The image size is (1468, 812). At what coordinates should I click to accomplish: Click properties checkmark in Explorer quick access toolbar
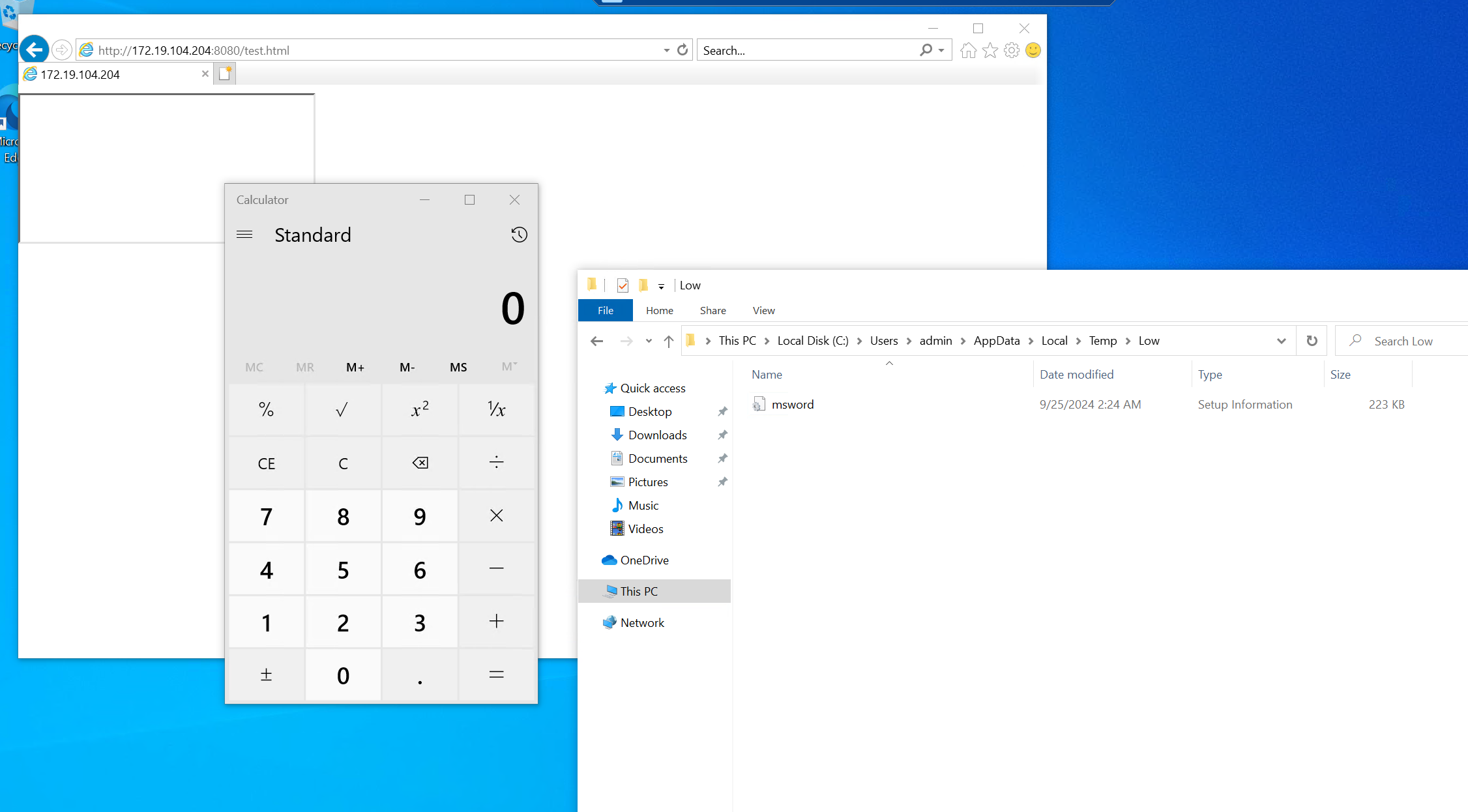pos(623,285)
